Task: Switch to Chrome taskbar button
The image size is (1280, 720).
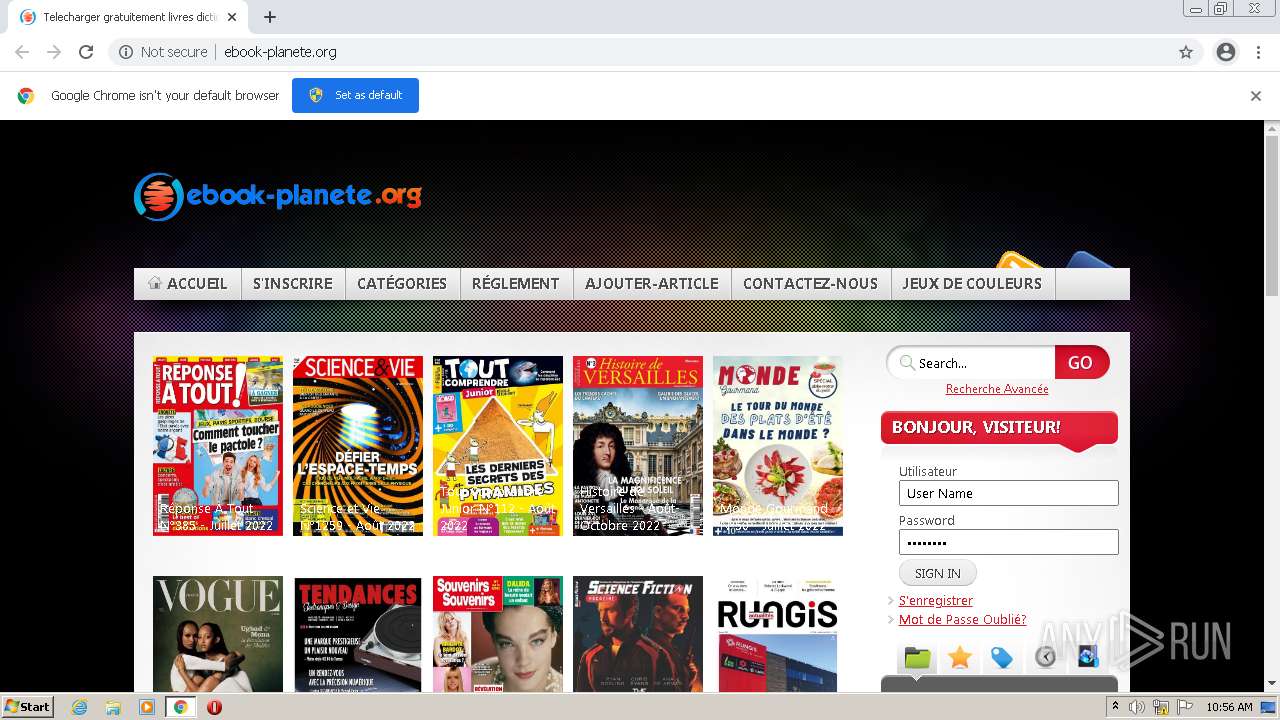Action: point(180,707)
